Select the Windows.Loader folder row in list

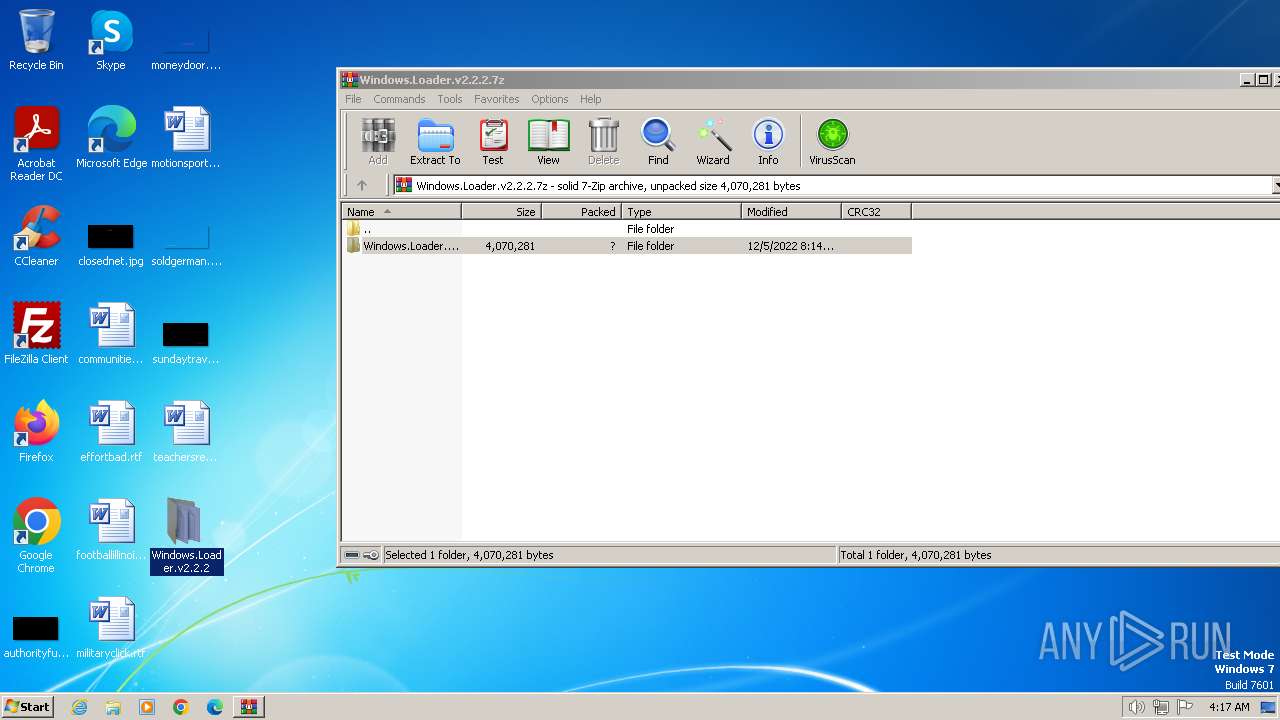(626, 246)
